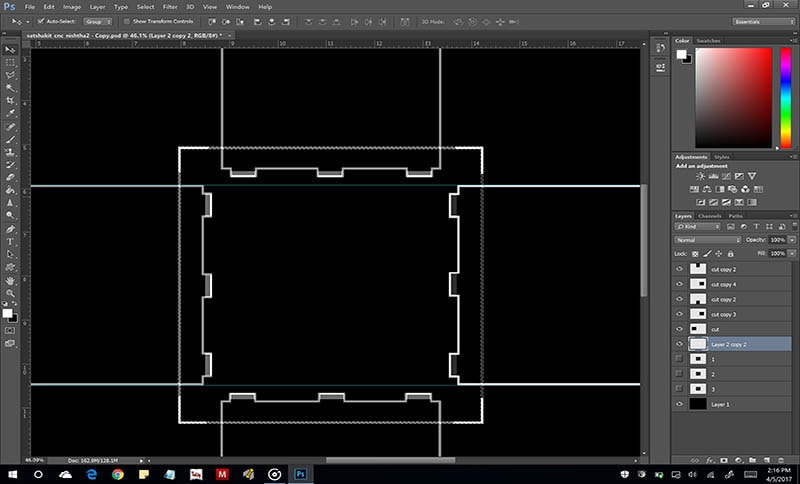
Task: Select the Magic Wand tool
Action: [10, 88]
